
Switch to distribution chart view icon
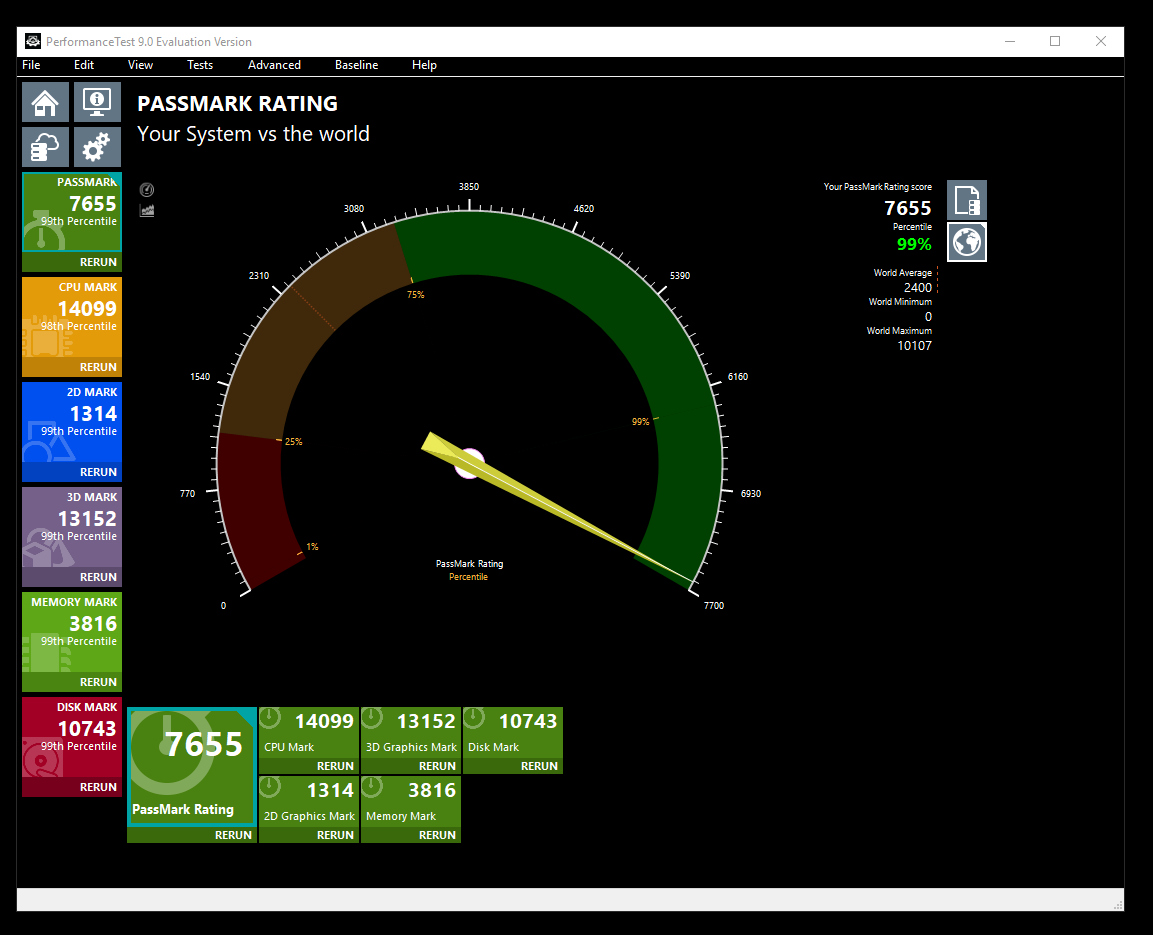click(147, 211)
